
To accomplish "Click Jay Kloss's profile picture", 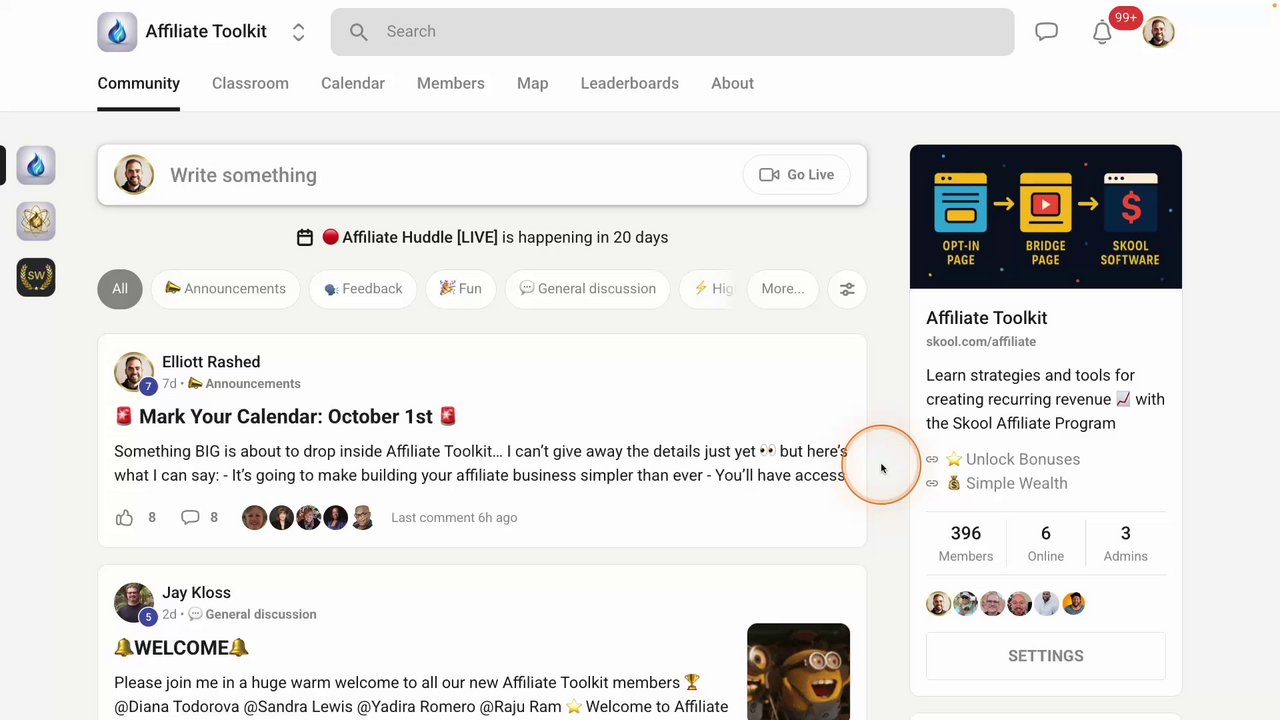I will tap(134, 603).
